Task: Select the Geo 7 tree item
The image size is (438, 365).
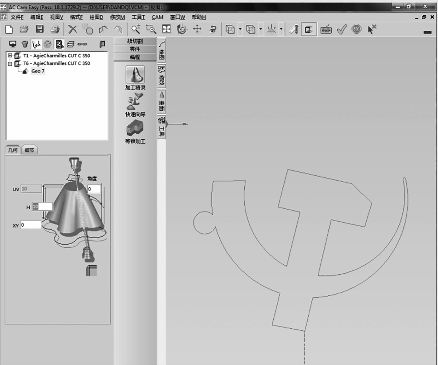Action: [38, 71]
